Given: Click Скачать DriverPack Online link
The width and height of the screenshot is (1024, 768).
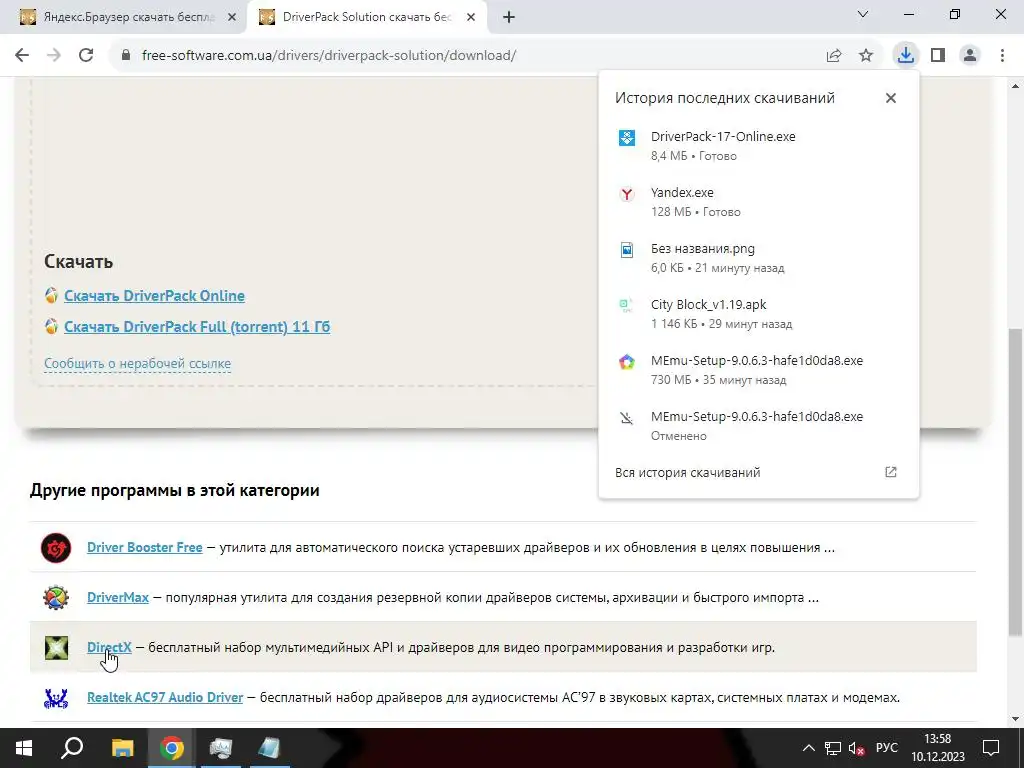Looking at the screenshot, I should [154, 296].
